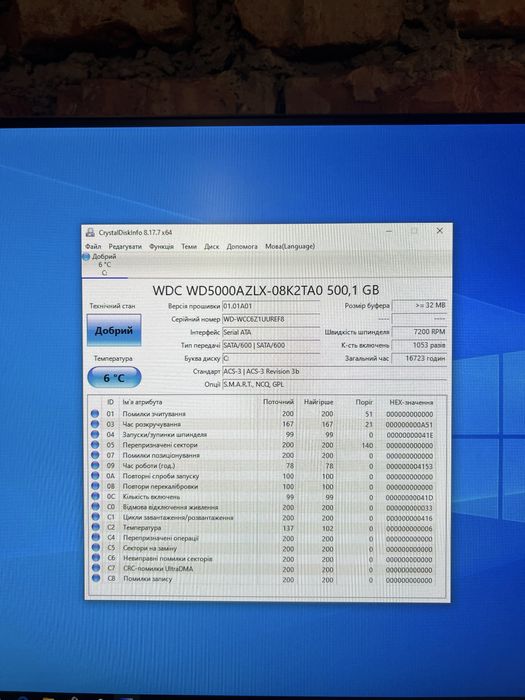
Task: Click status dot for C2 Температура
Action: pos(95,527)
